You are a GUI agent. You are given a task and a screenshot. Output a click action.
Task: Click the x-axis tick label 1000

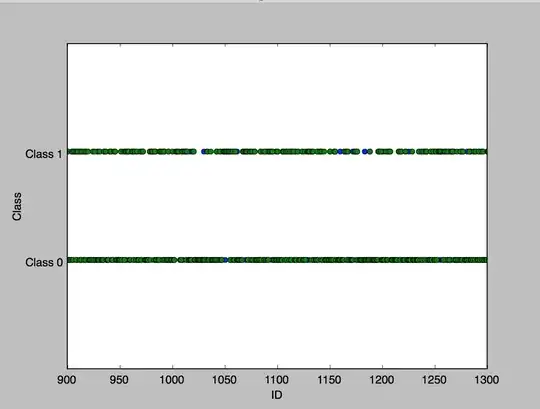tap(172, 380)
